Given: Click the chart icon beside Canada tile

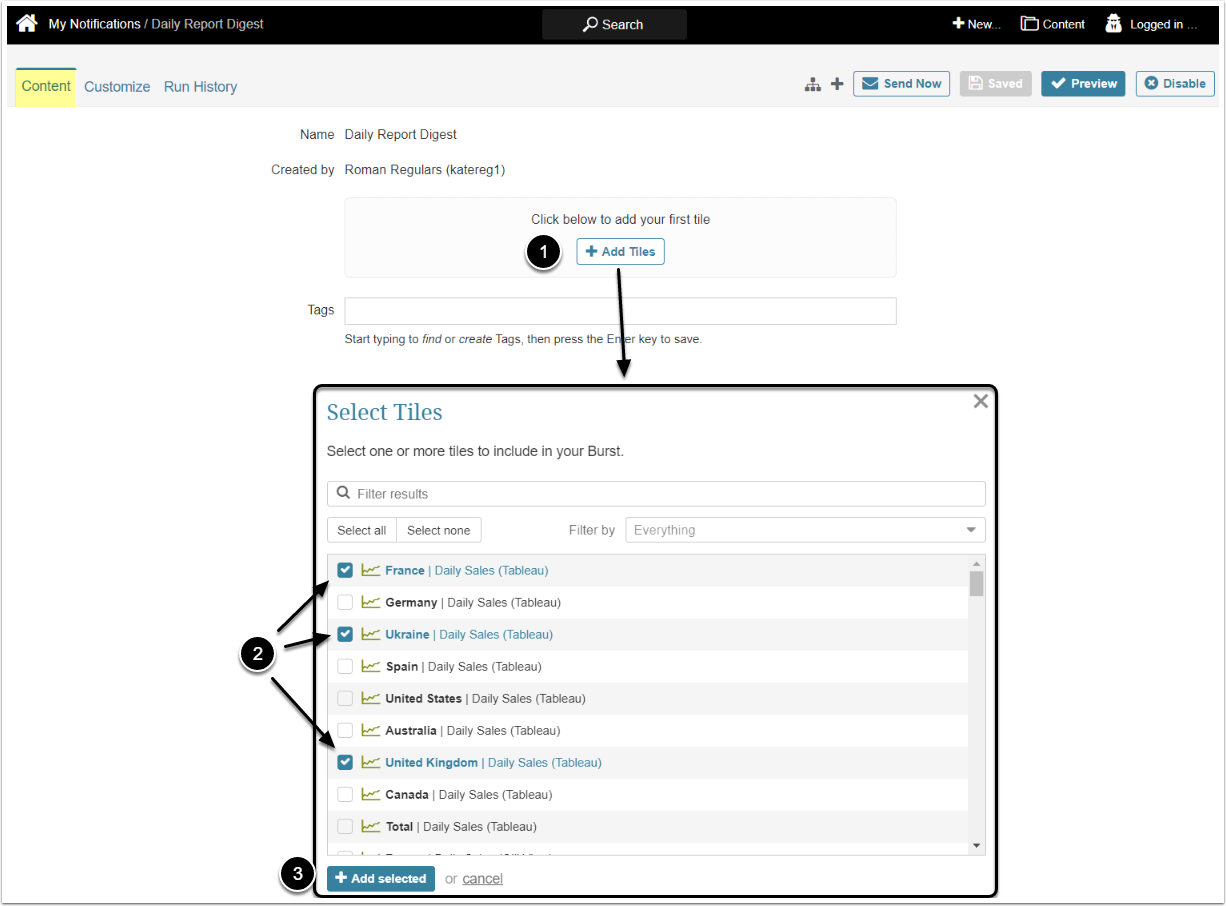Looking at the screenshot, I should [371, 794].
